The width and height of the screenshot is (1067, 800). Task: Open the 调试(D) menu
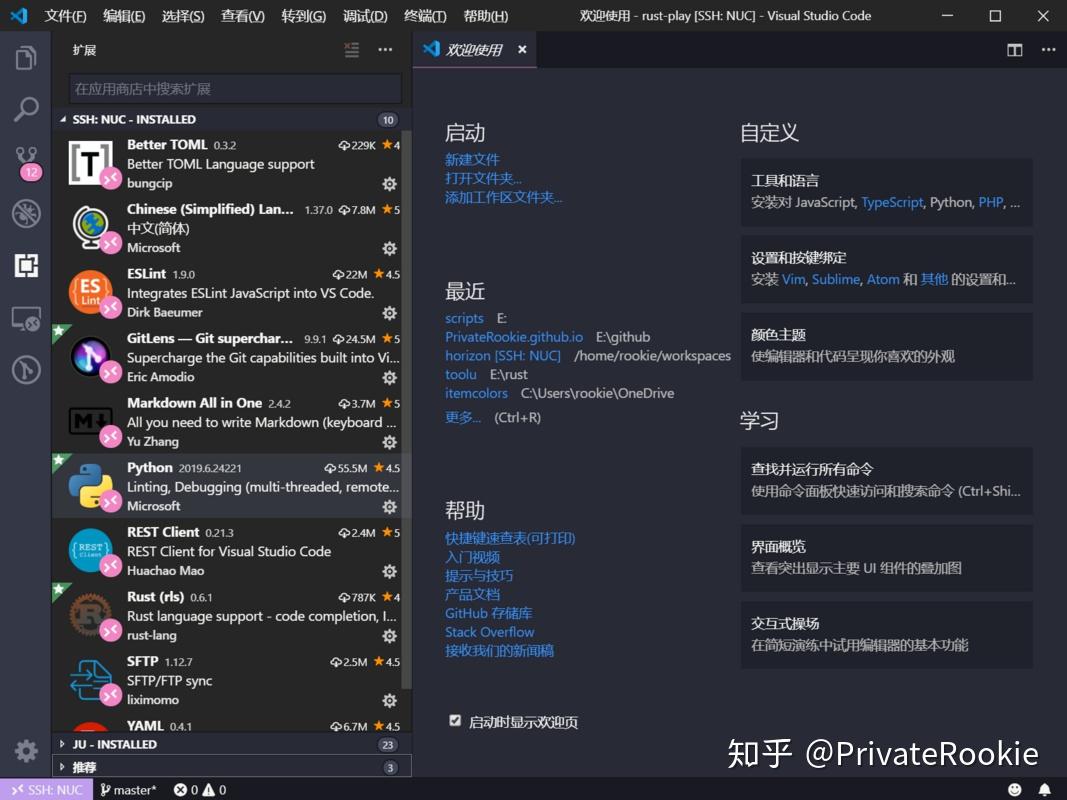tap(365, 16)
